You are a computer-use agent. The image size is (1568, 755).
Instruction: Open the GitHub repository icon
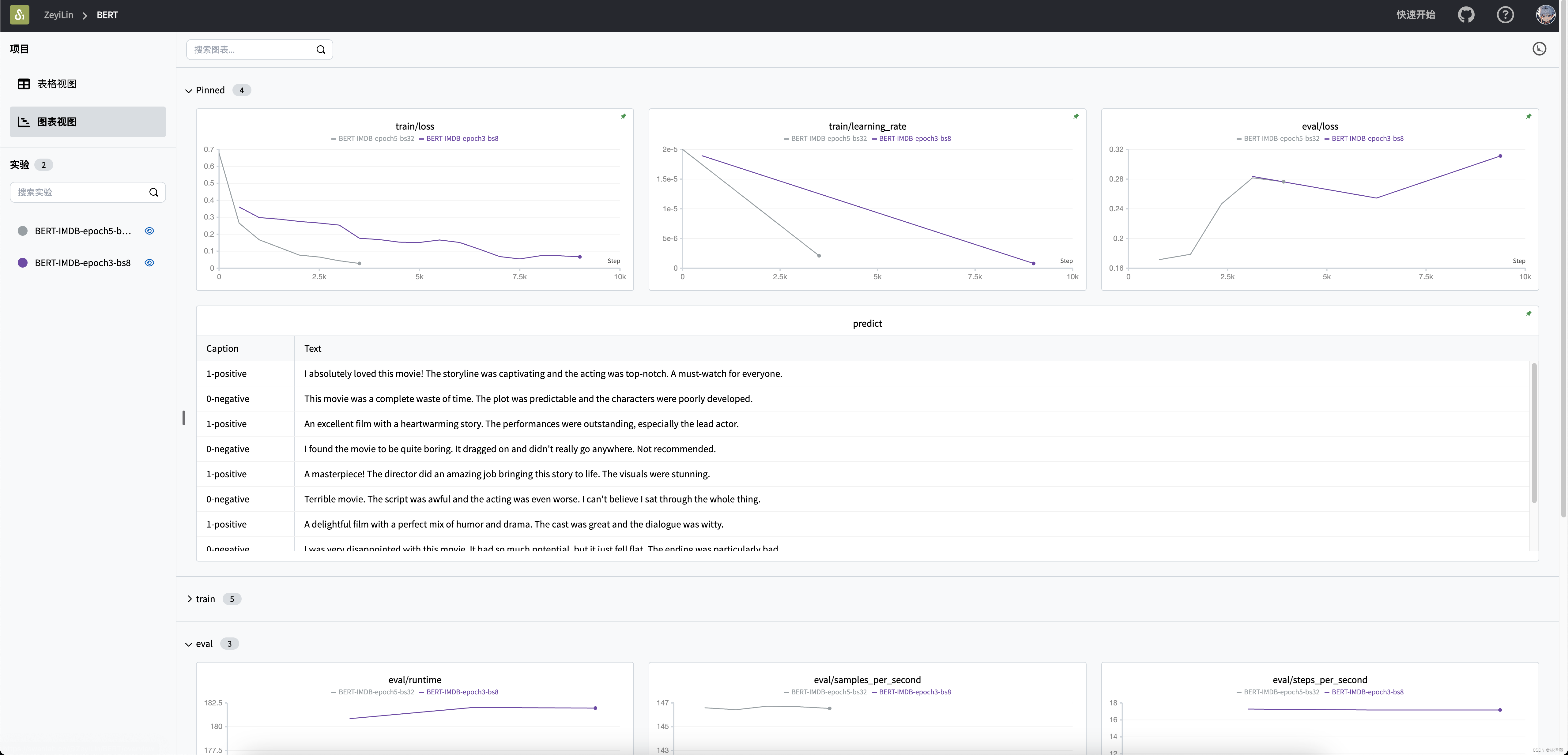[x=1466, y=15]
